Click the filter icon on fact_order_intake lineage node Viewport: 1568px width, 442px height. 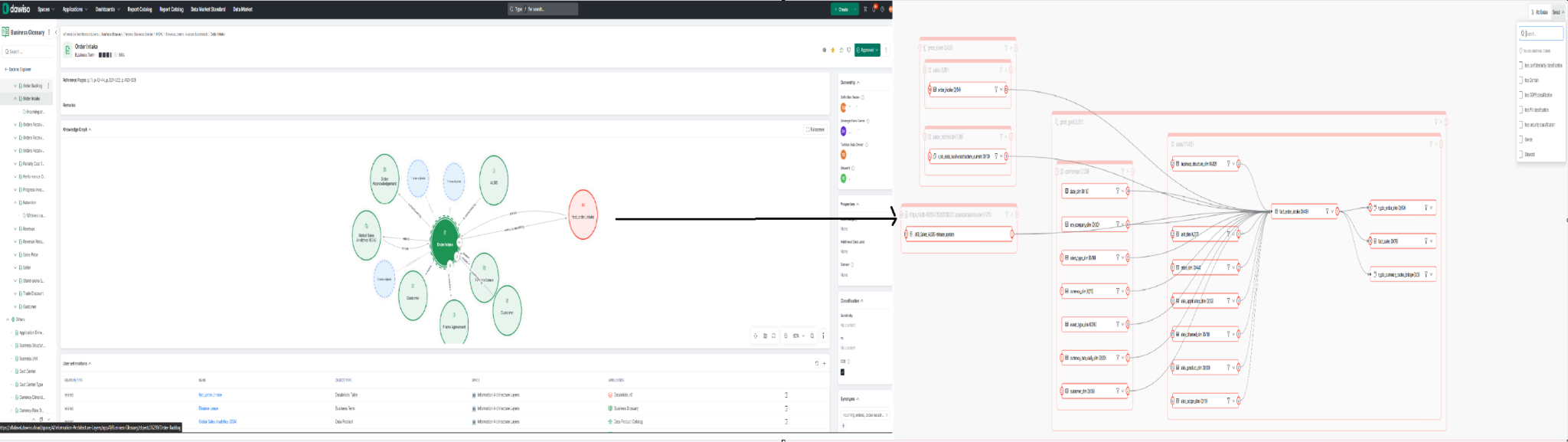tap(1327, 211)
